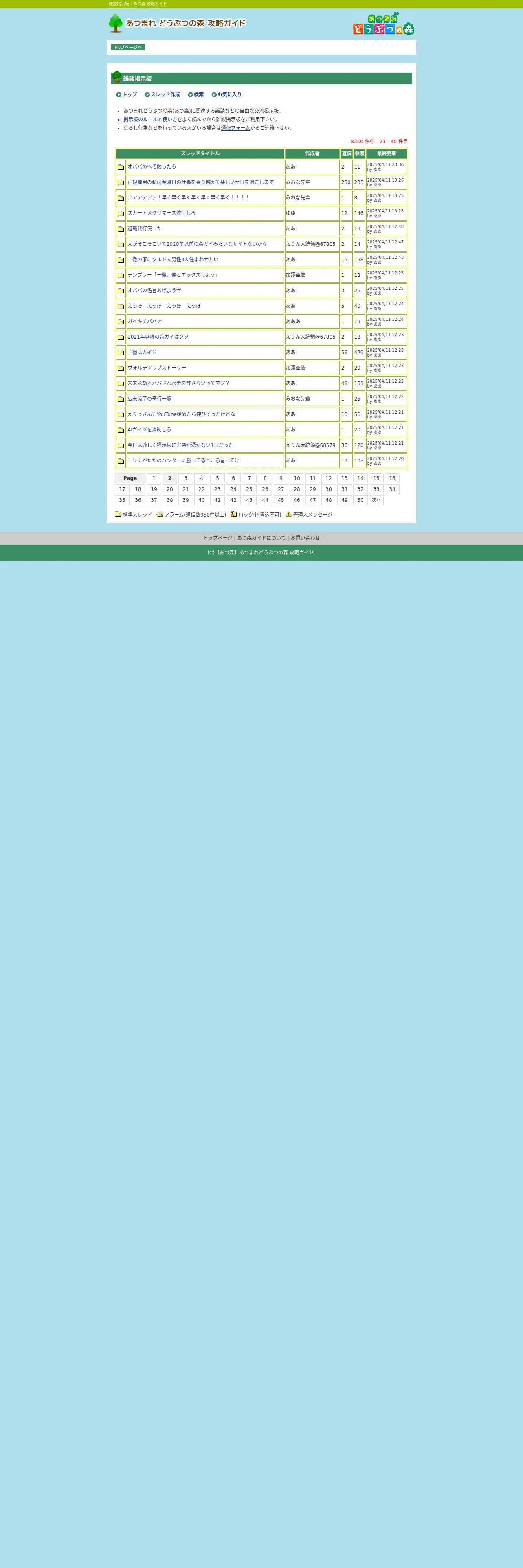Viewport: 523px width, 1568px height.
Task: Click the current page 2 indicator
Action: [x=170, y=478]
